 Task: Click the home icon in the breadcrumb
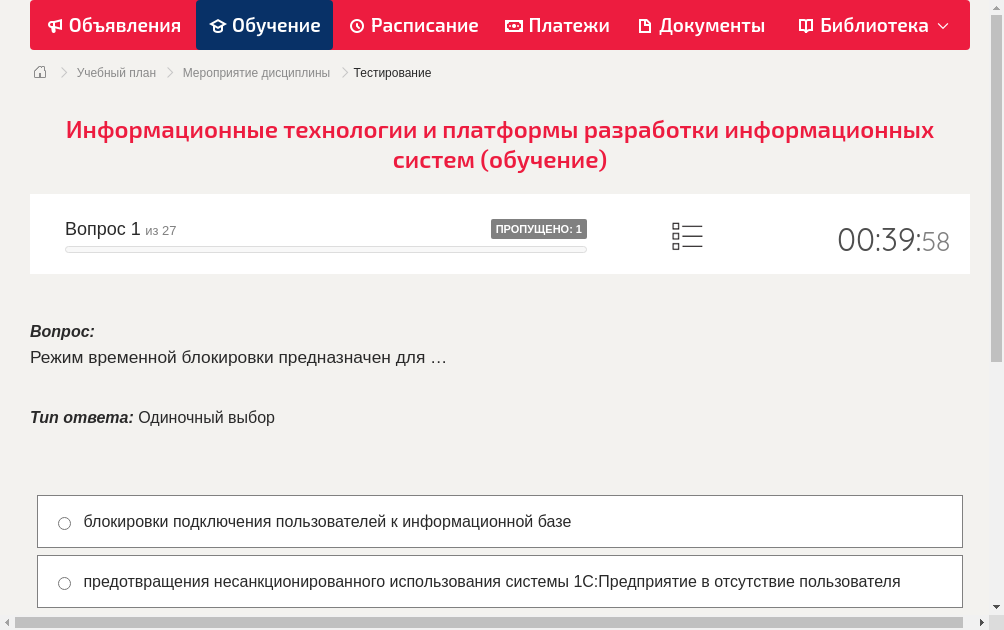(40, 72)
